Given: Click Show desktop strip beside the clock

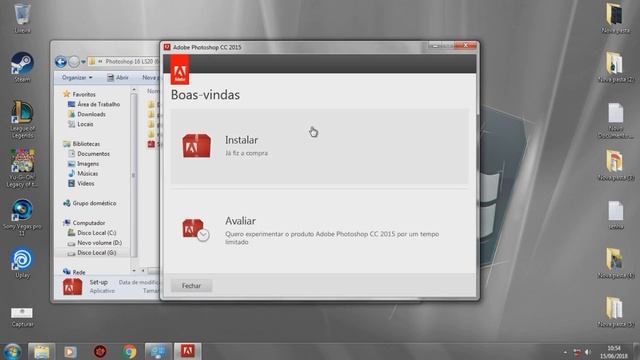Looking at the screenshot, I should 637,352.
